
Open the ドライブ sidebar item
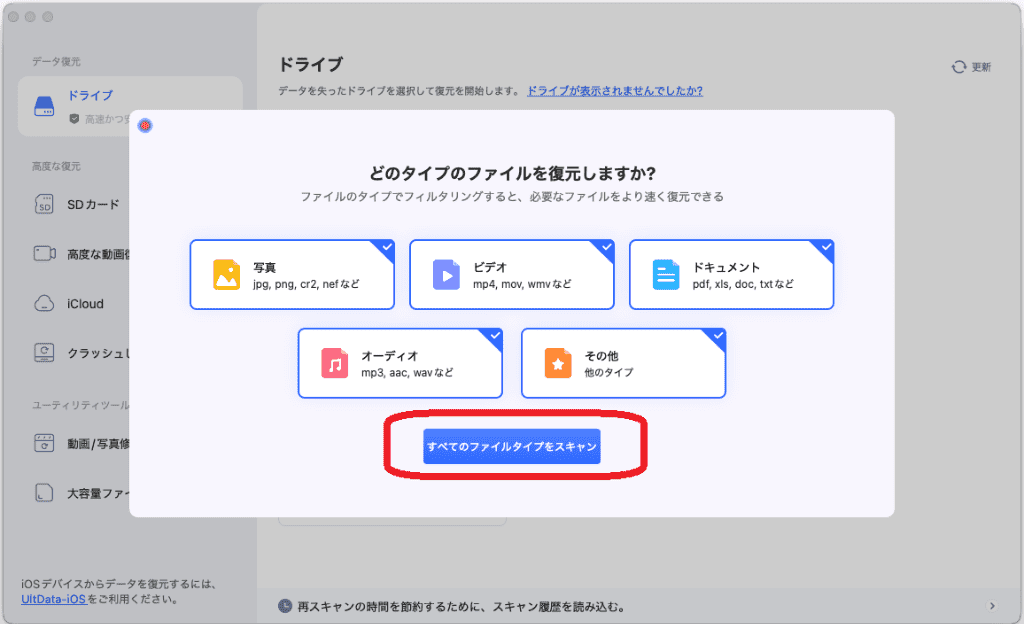tap(130, 106)
